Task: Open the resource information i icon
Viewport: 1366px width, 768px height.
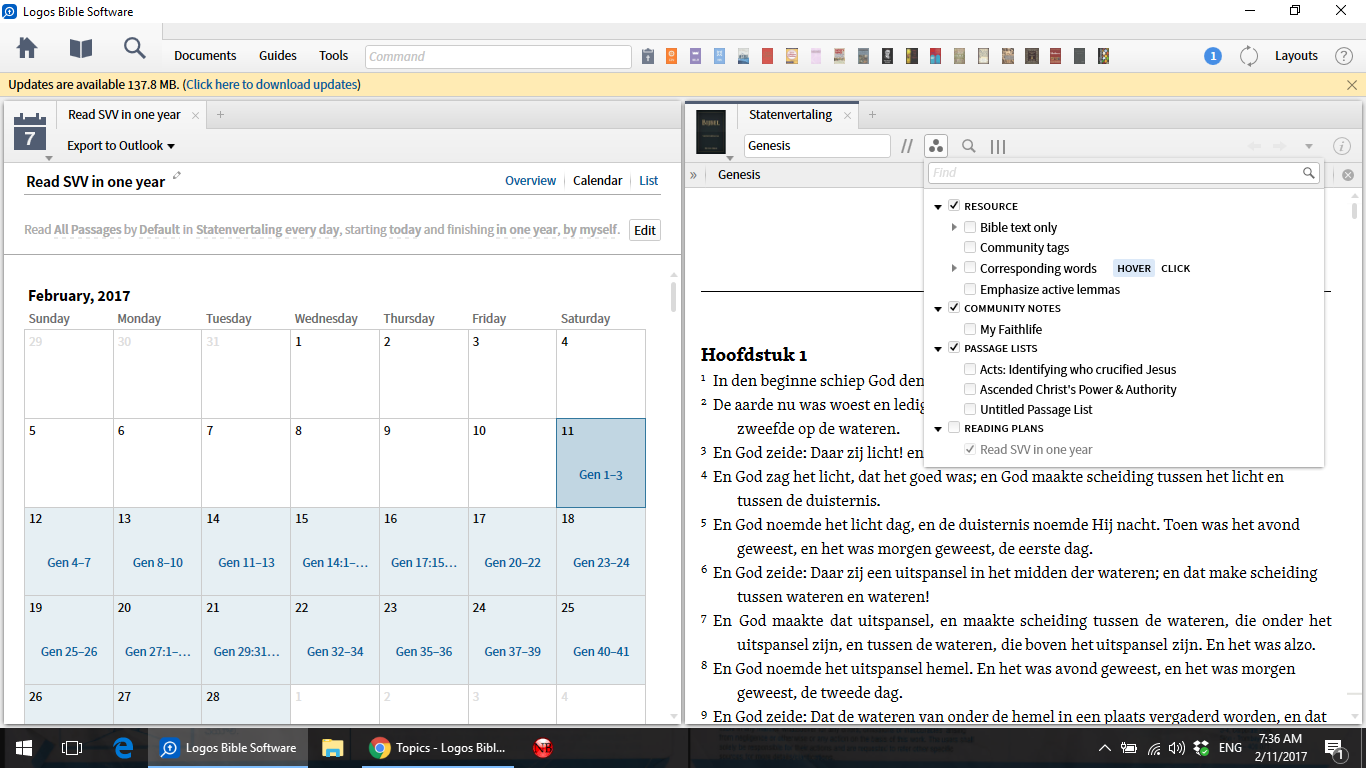Action: point(1342,146)
